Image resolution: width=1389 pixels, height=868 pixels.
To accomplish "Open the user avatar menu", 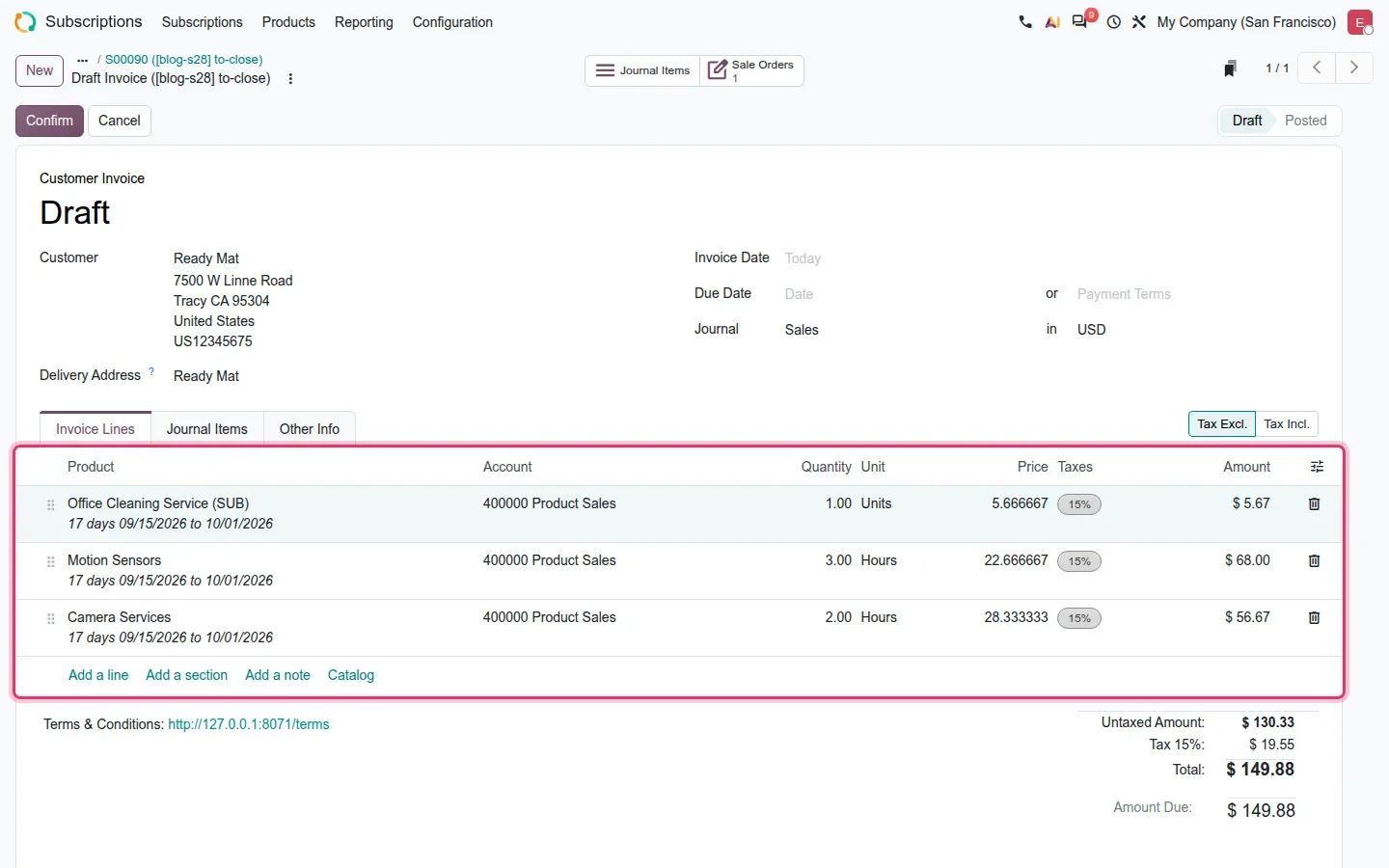I will pyautogui.click(x=1360, y=22).
